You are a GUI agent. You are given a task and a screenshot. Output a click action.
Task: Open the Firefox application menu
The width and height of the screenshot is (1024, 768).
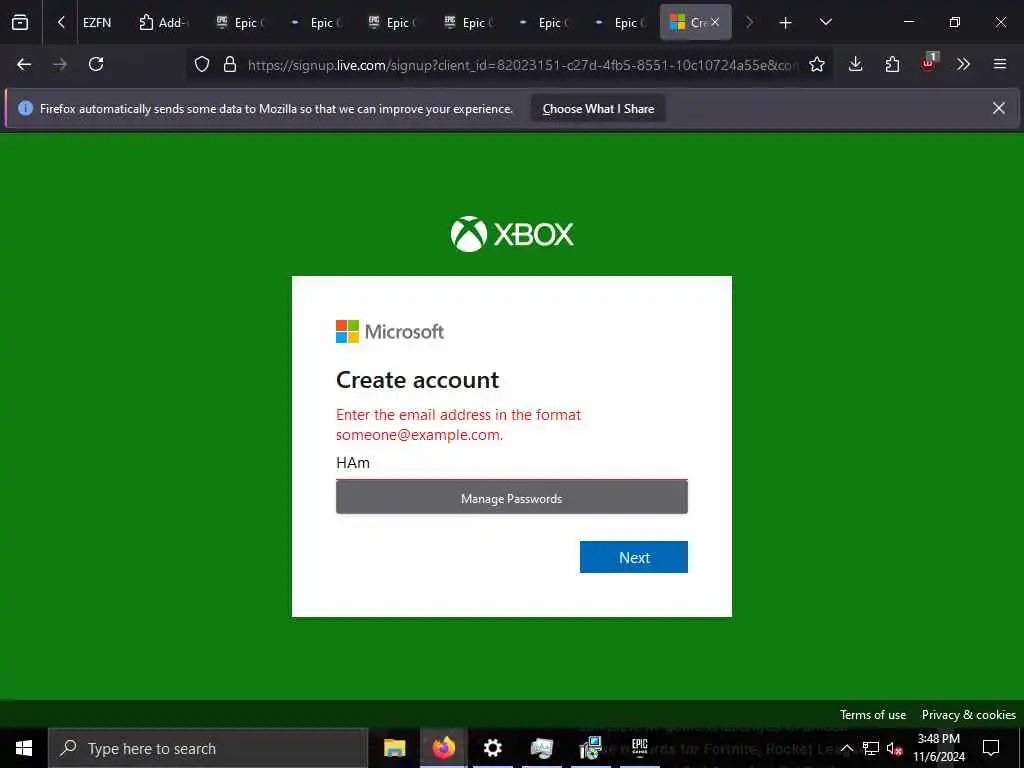pos(999,64)
